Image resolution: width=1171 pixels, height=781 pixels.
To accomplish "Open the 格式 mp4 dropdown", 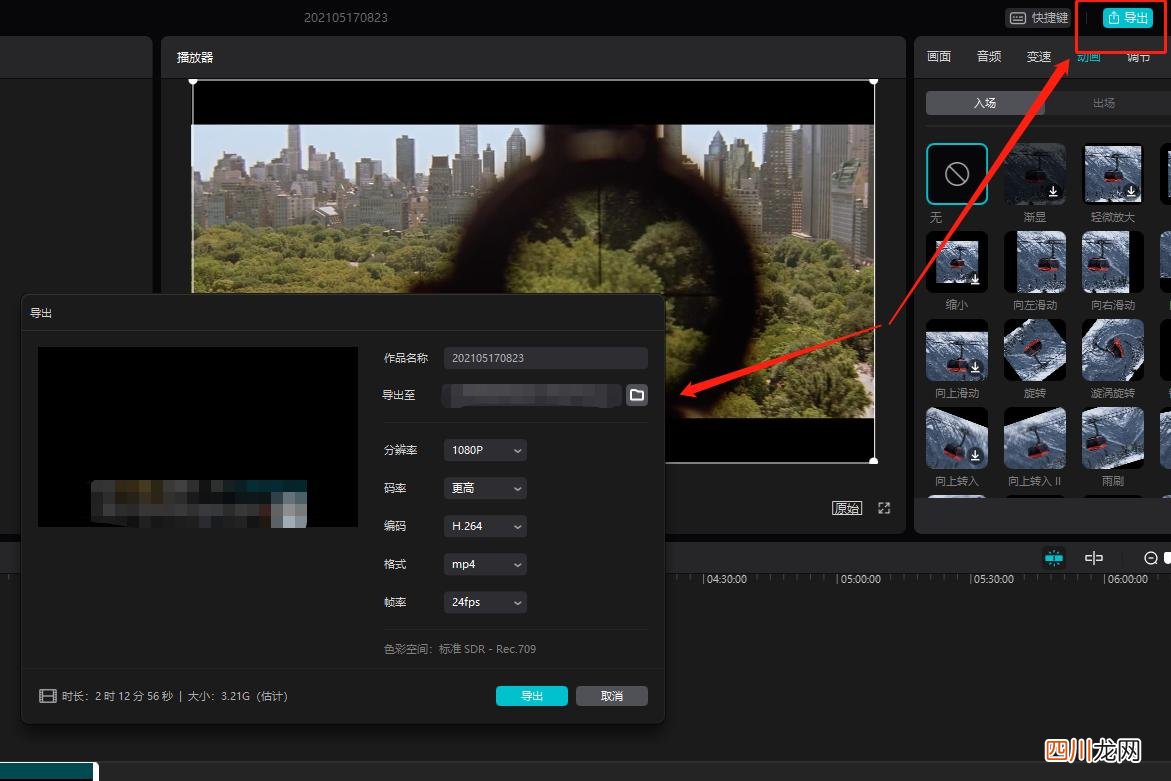I will coord(485,564).
